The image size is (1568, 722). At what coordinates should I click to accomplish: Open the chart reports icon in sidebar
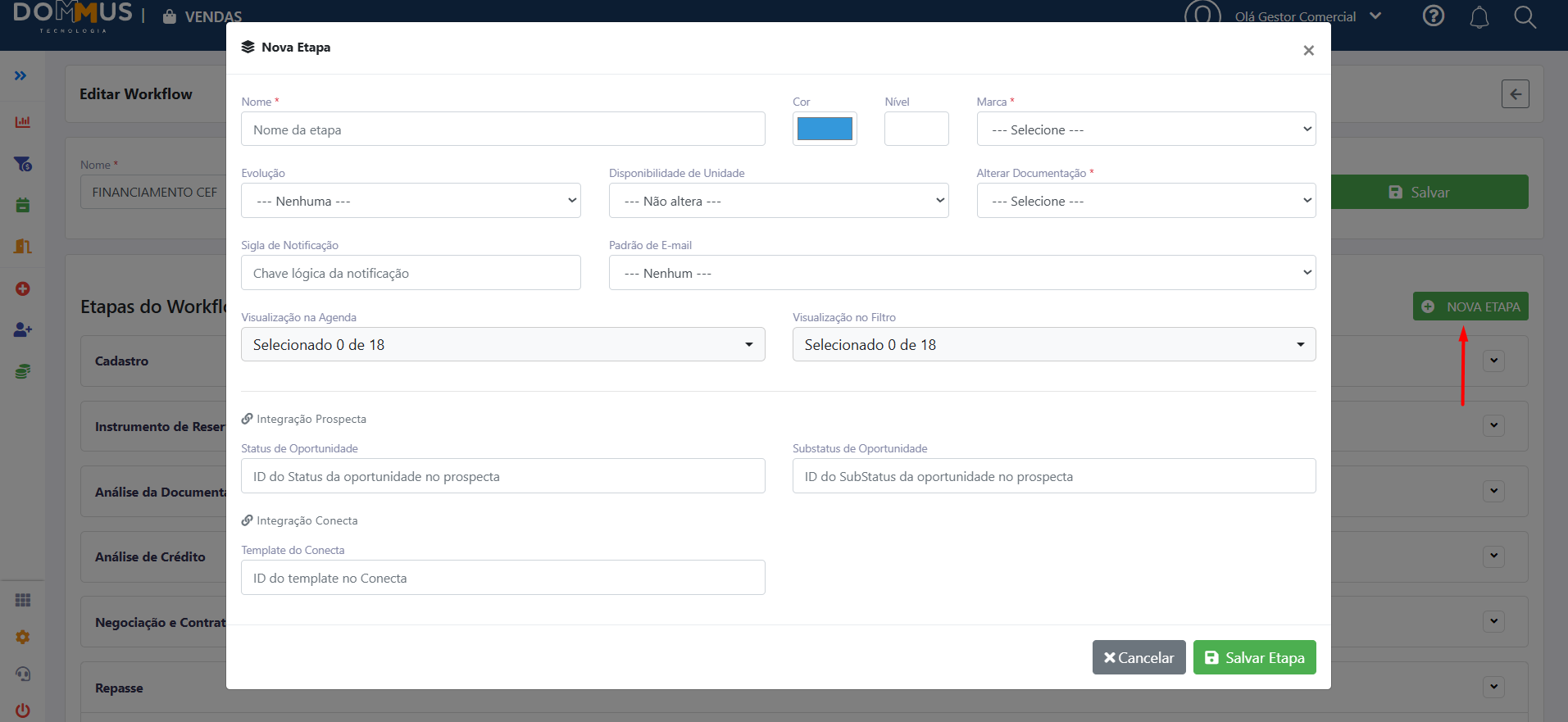23,122
